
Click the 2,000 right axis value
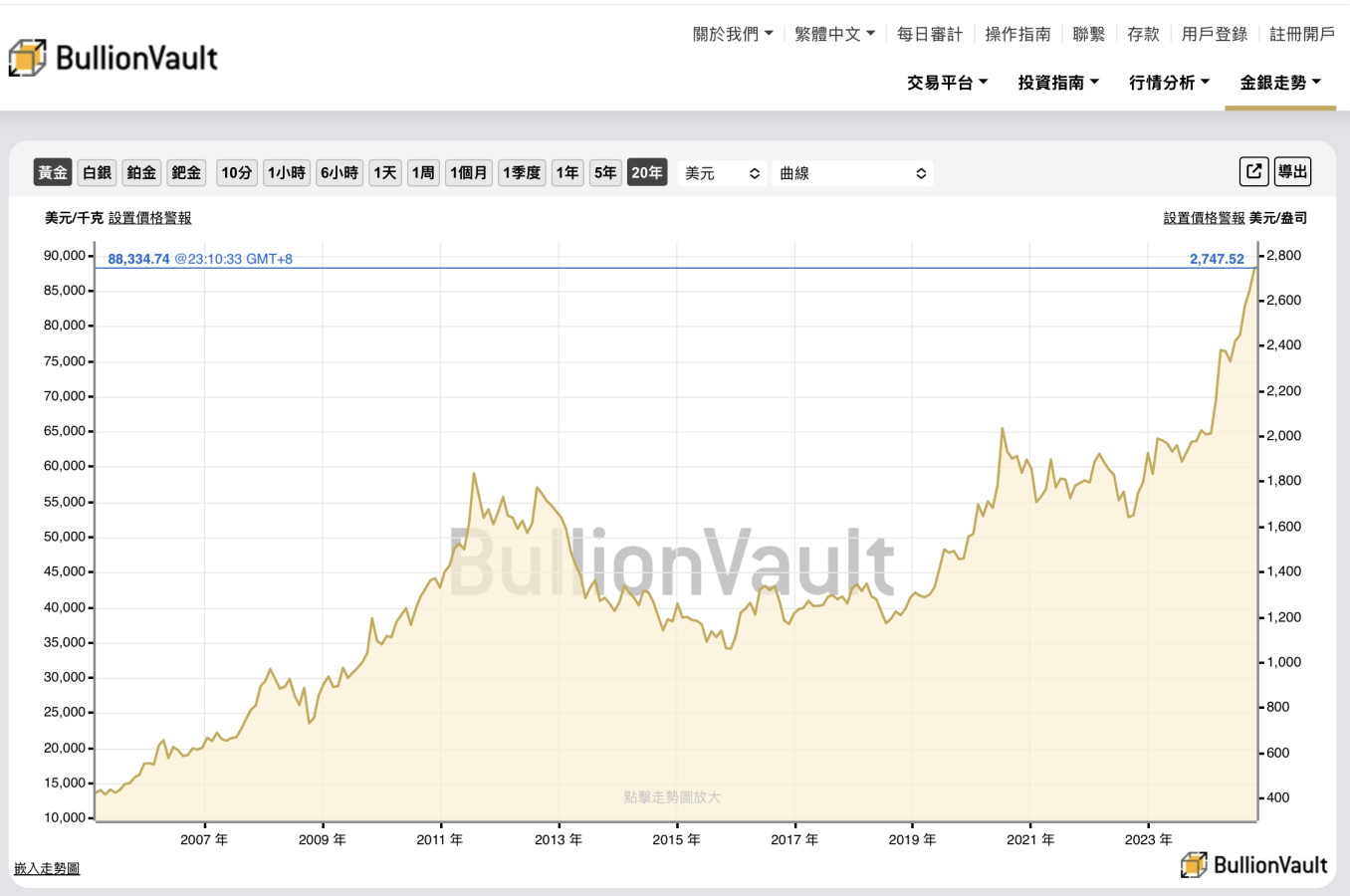point(1284,436)
